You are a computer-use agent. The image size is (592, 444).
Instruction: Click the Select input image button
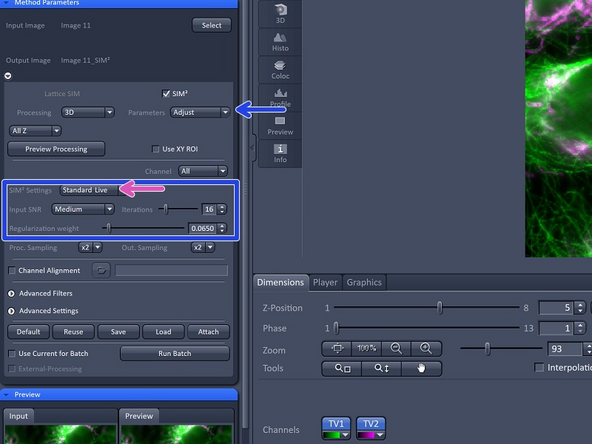(x=211, y=25)
